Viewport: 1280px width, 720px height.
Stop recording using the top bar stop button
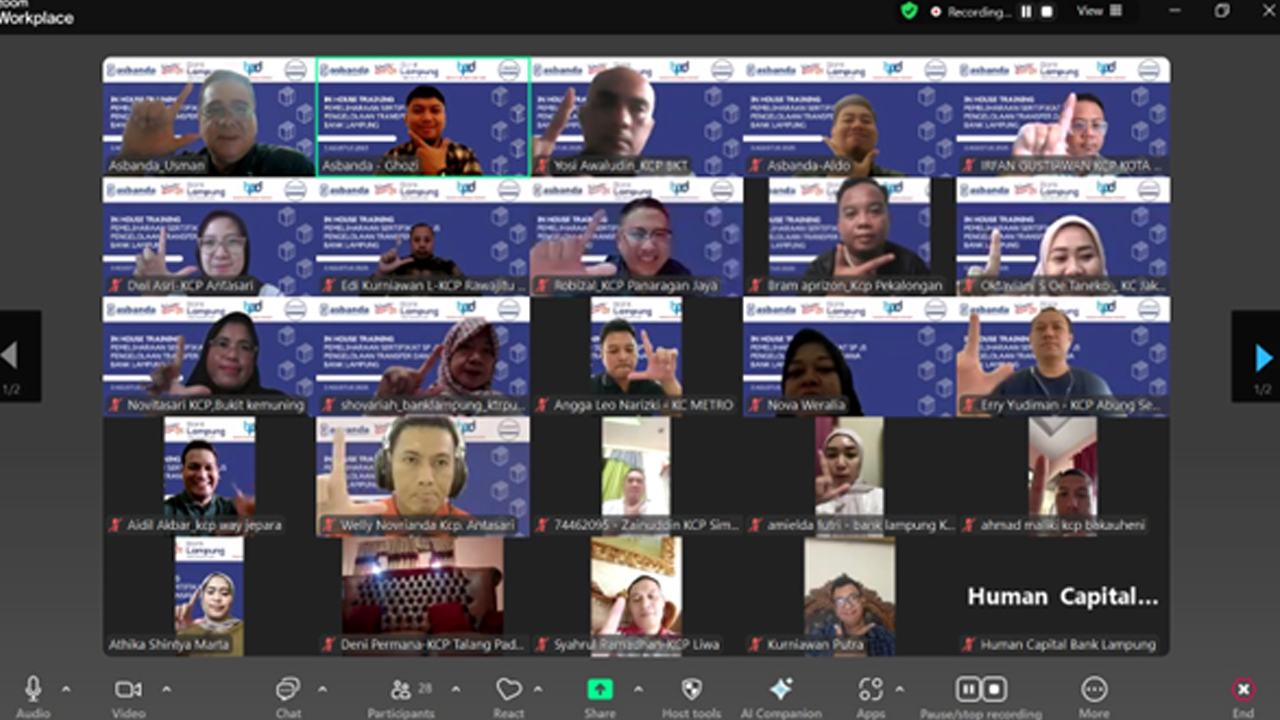pyautogui.click(x=1047, y=12)
